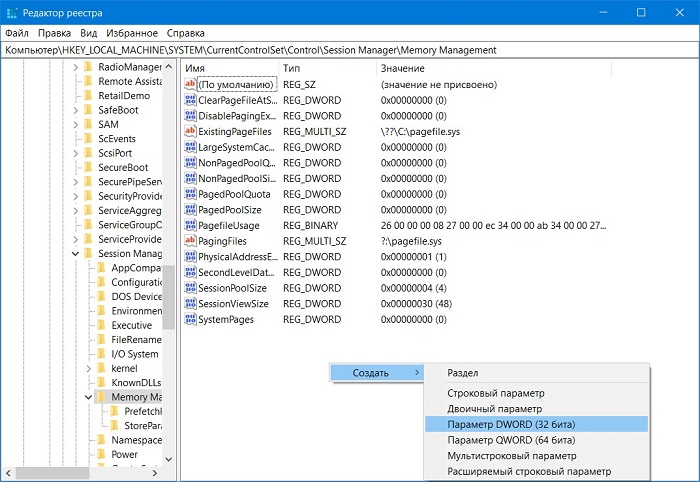Expand the RadioManager tree node
The height and width of the screenshot is (482, 700).
tap(75, 67)
